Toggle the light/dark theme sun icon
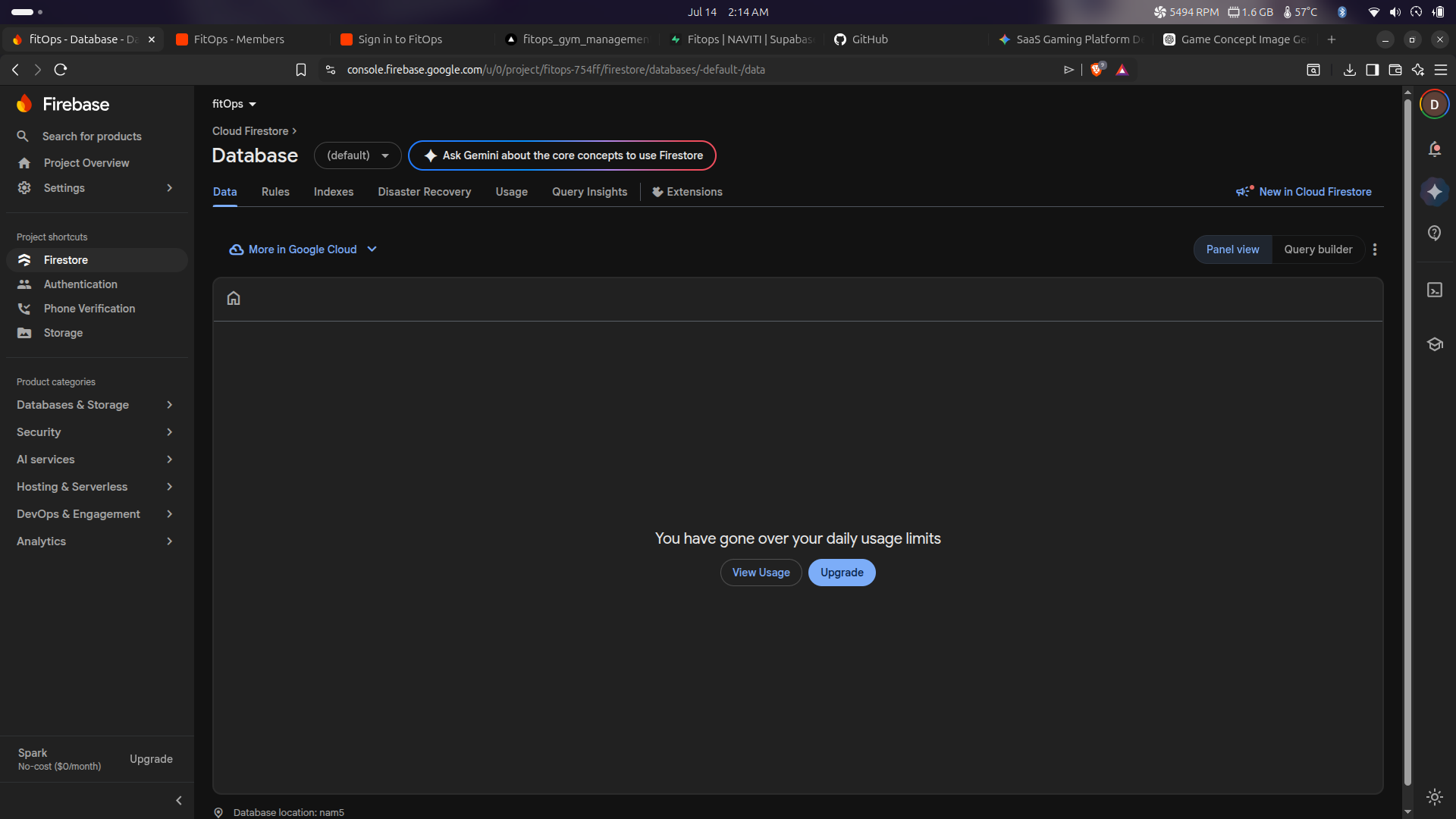 pyautogui.click(x=1435, y=797)
